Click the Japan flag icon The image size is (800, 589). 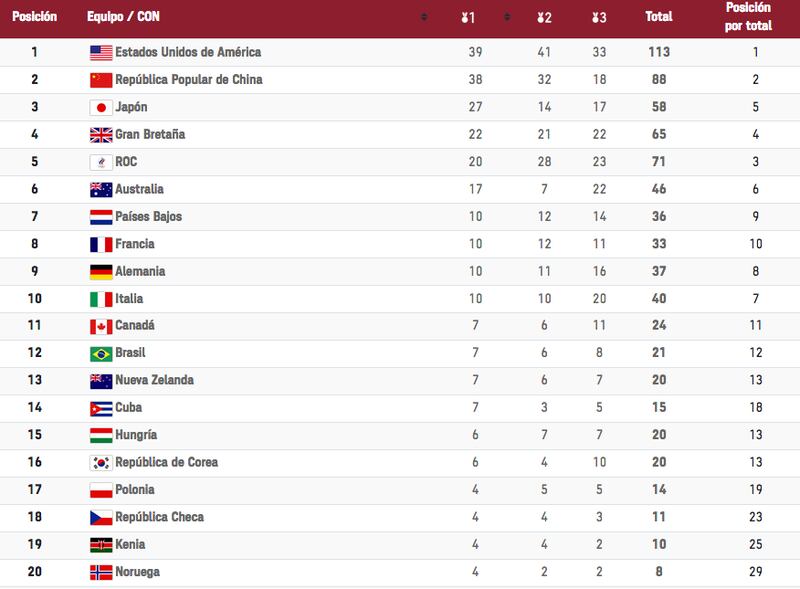101,107
